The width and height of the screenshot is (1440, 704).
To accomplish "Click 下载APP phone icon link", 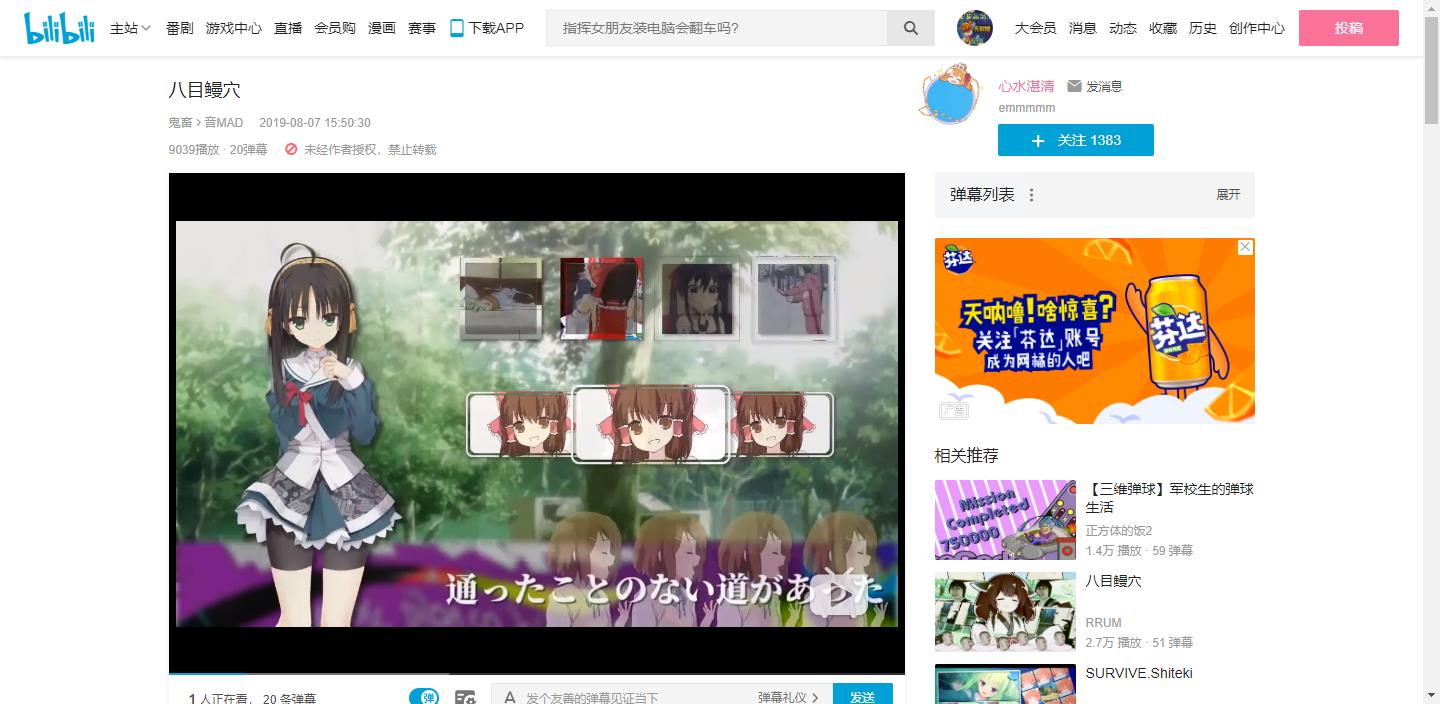I will [457, 28].
